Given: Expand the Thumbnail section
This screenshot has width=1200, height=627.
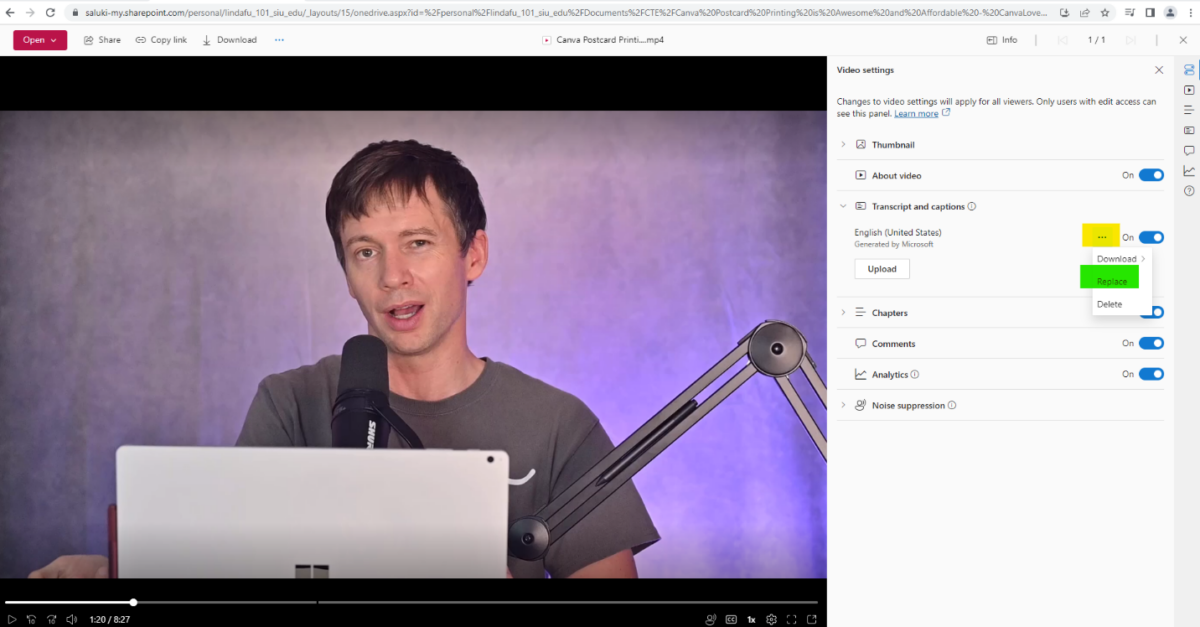Looking at the screenshot, I should 843,144.
